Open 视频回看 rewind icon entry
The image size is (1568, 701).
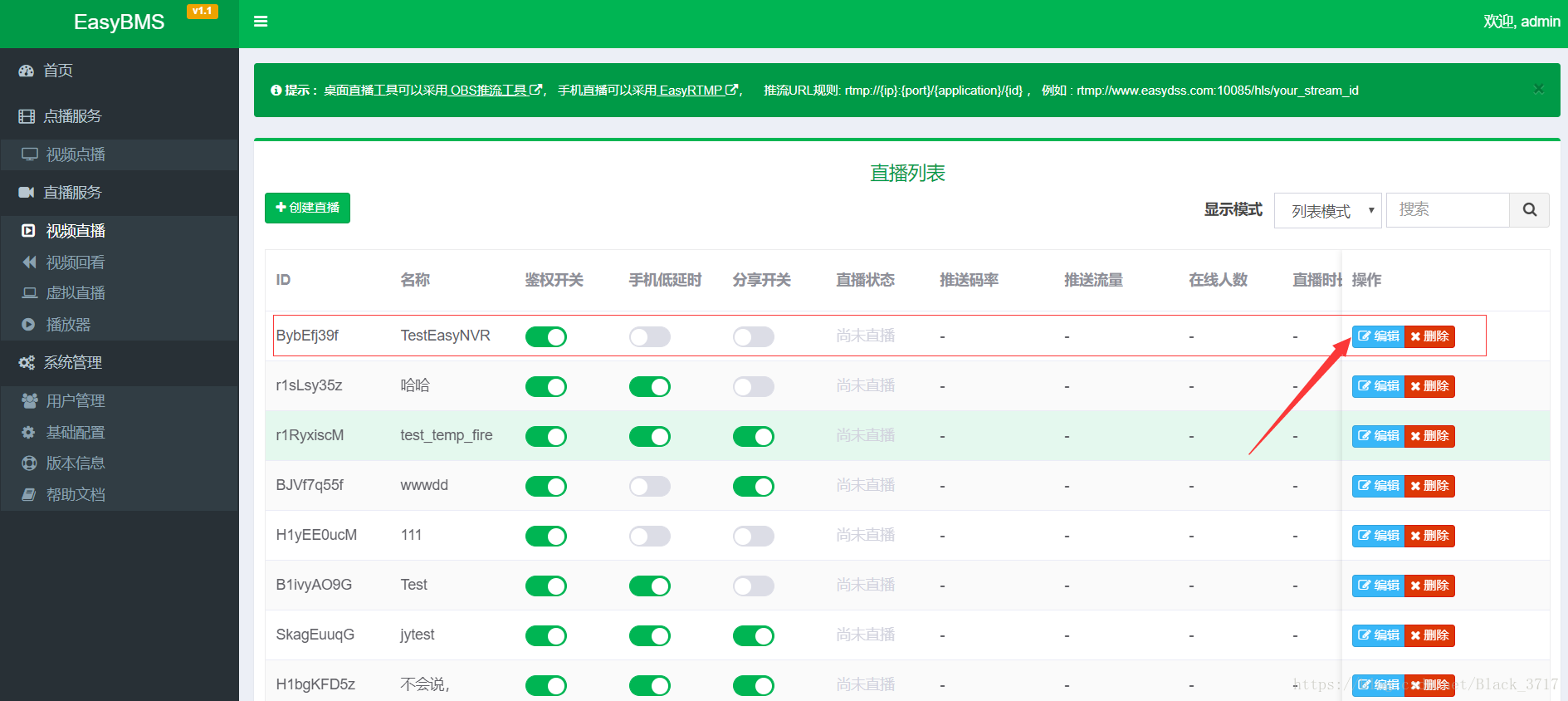coord(29,262)
